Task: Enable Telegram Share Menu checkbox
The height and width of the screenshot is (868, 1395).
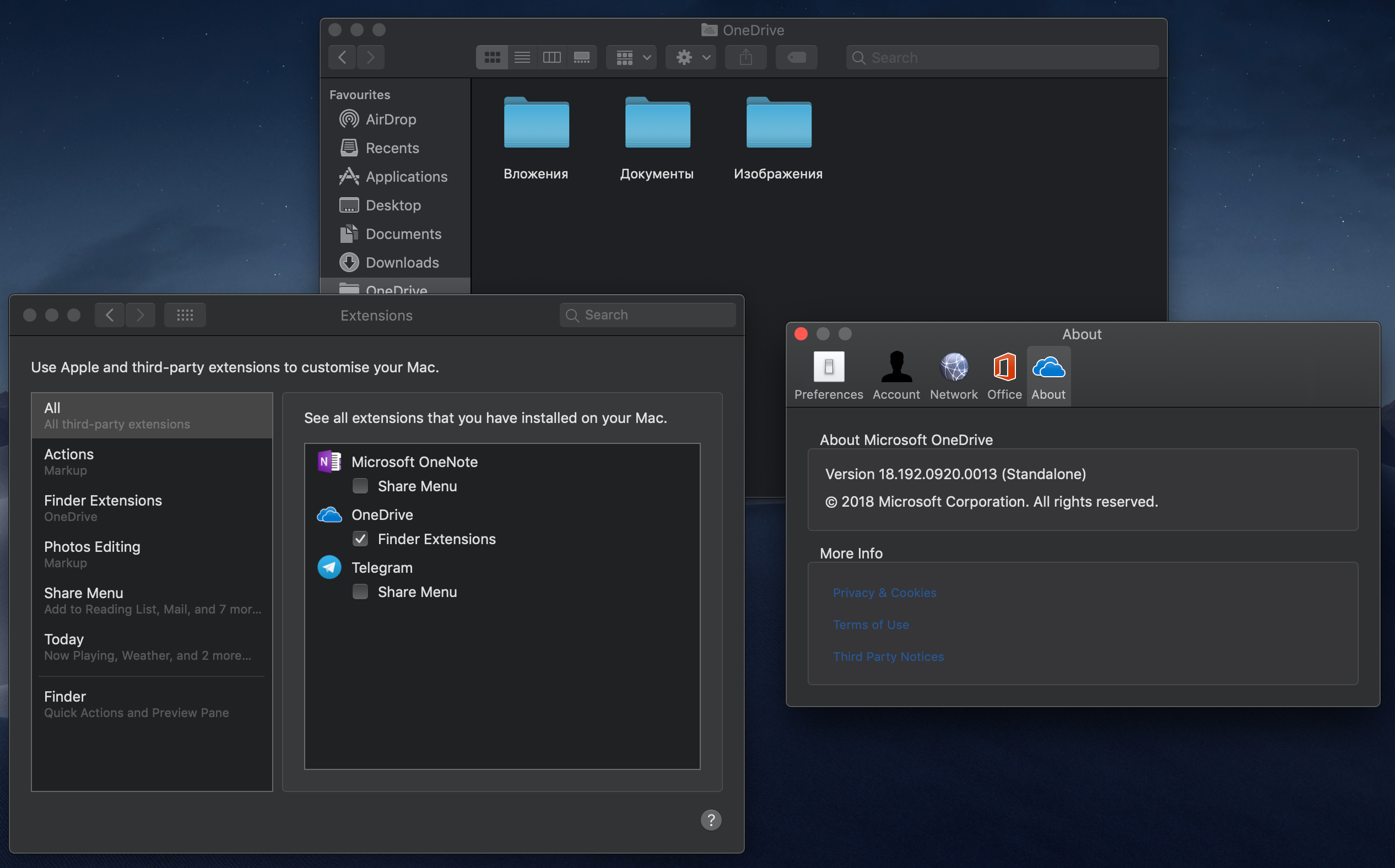Action: coord(360,592)
